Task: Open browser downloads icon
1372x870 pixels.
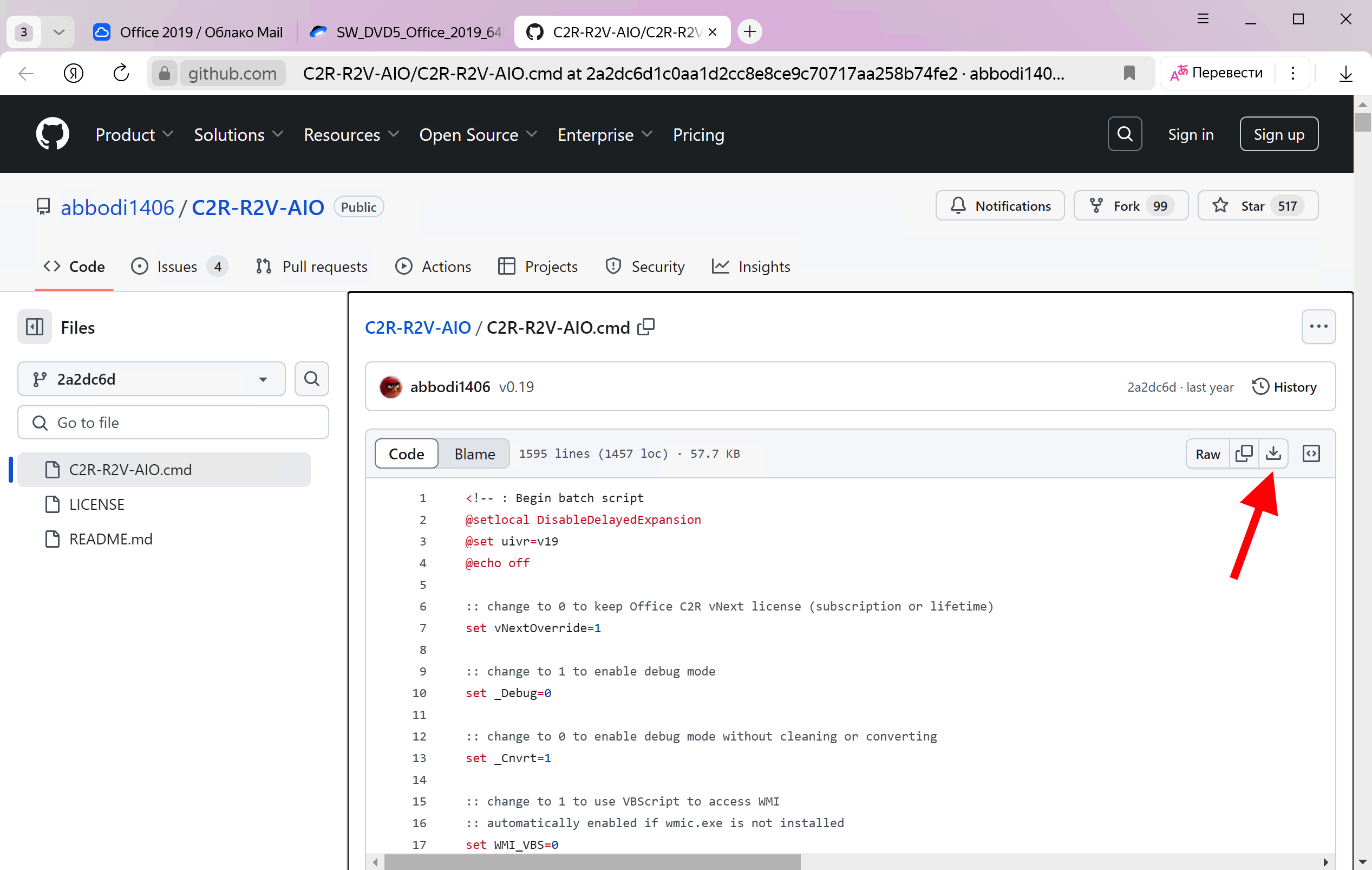Action: pyautogui.click(x=1345, y=73)
